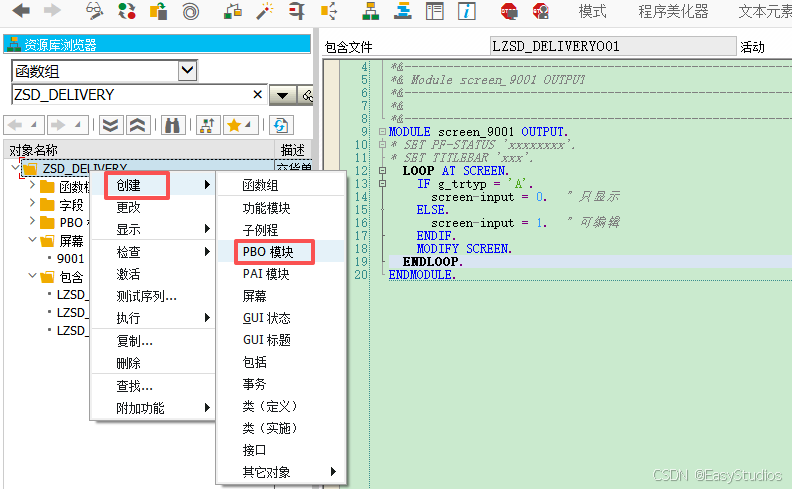
Task: Click the 程序美化器 toolbar button
Action: 673,11
